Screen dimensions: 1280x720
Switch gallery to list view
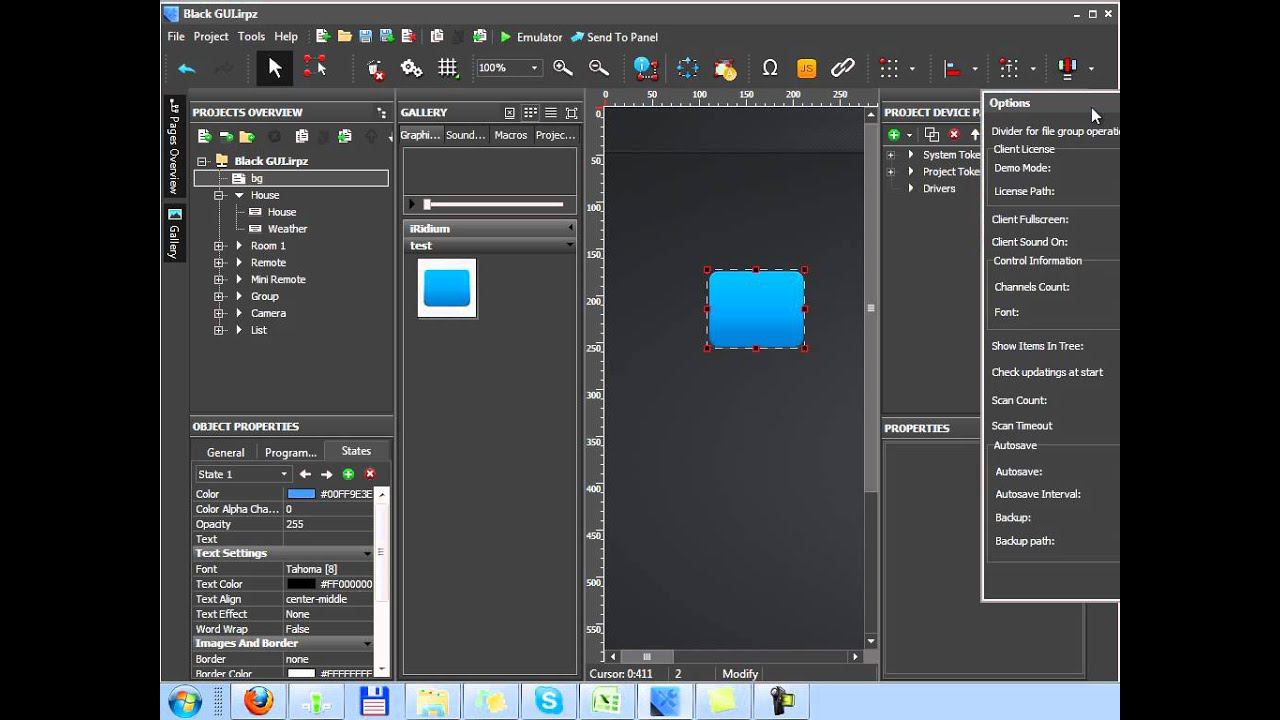coord(551,113)
